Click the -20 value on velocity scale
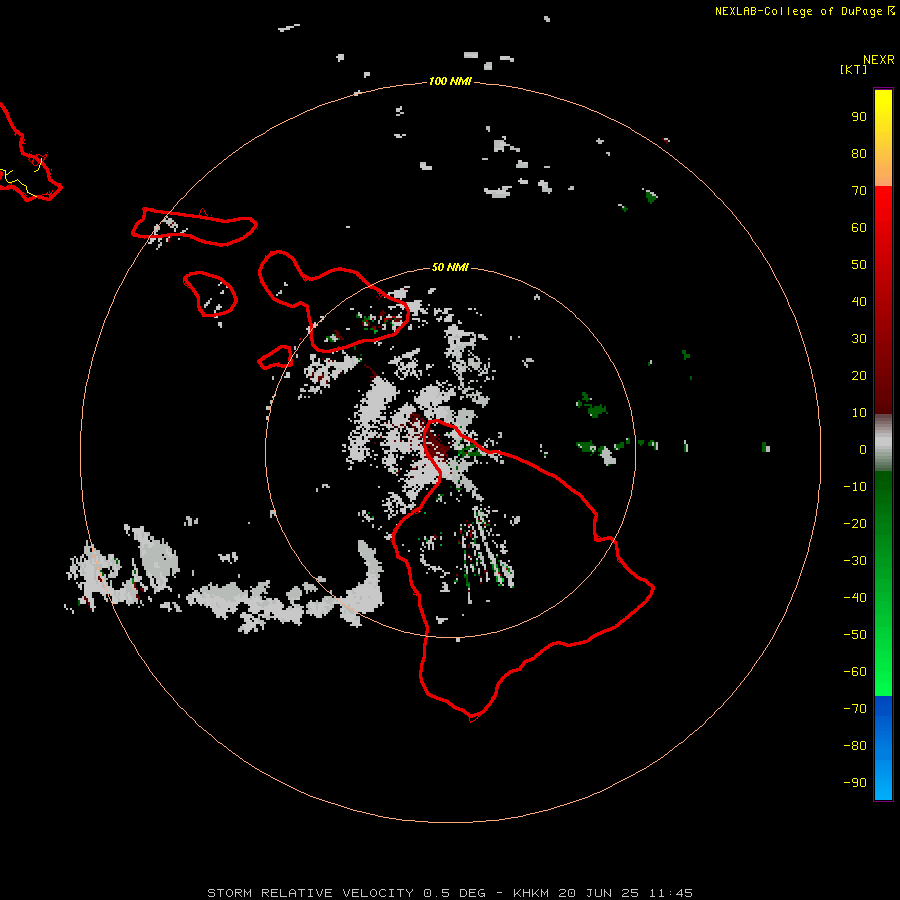The width and height of the screenshot is (900, 900). click(855, 524)
